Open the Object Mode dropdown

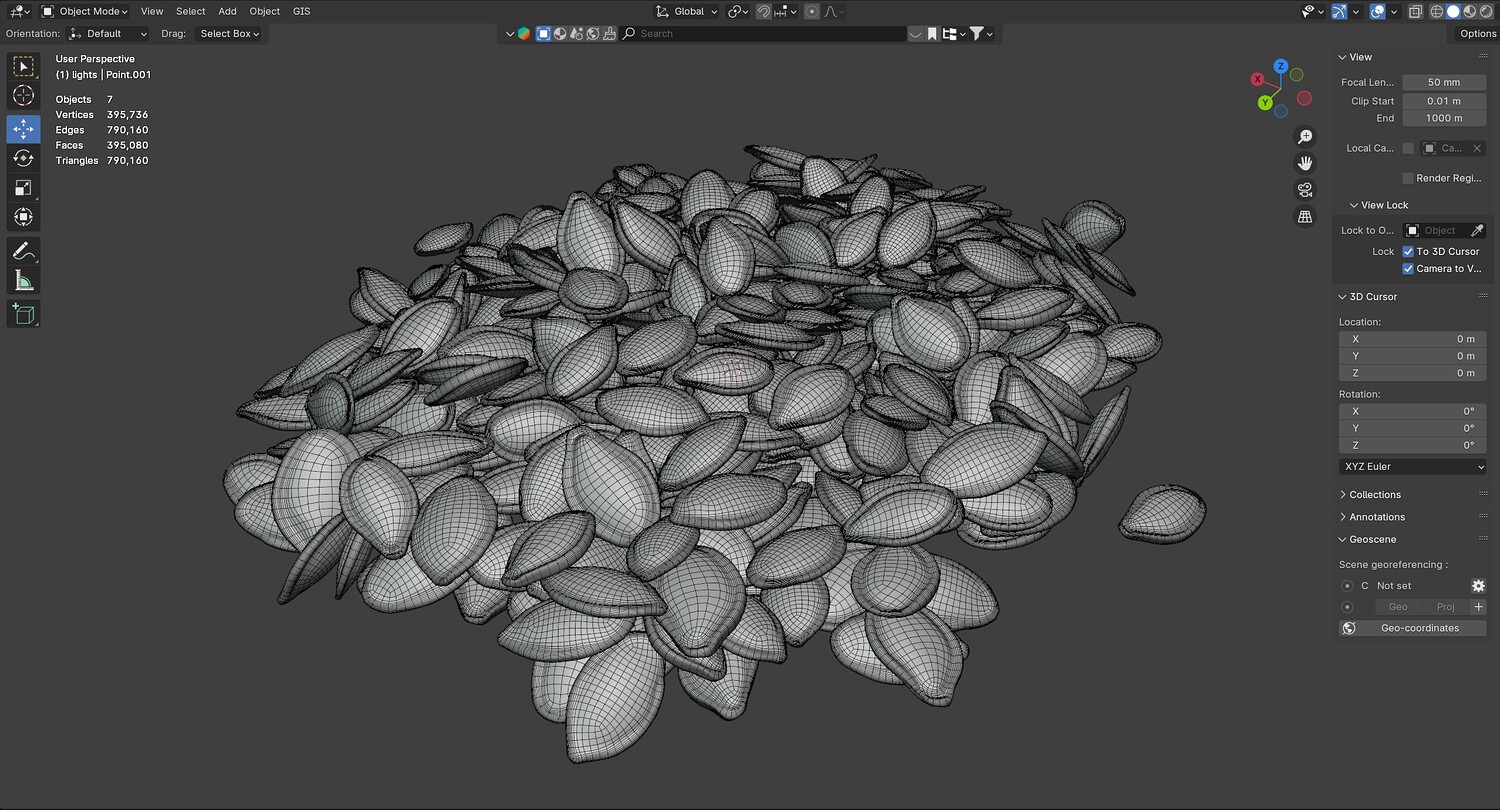pyautogui.click(x=84, y=12)
